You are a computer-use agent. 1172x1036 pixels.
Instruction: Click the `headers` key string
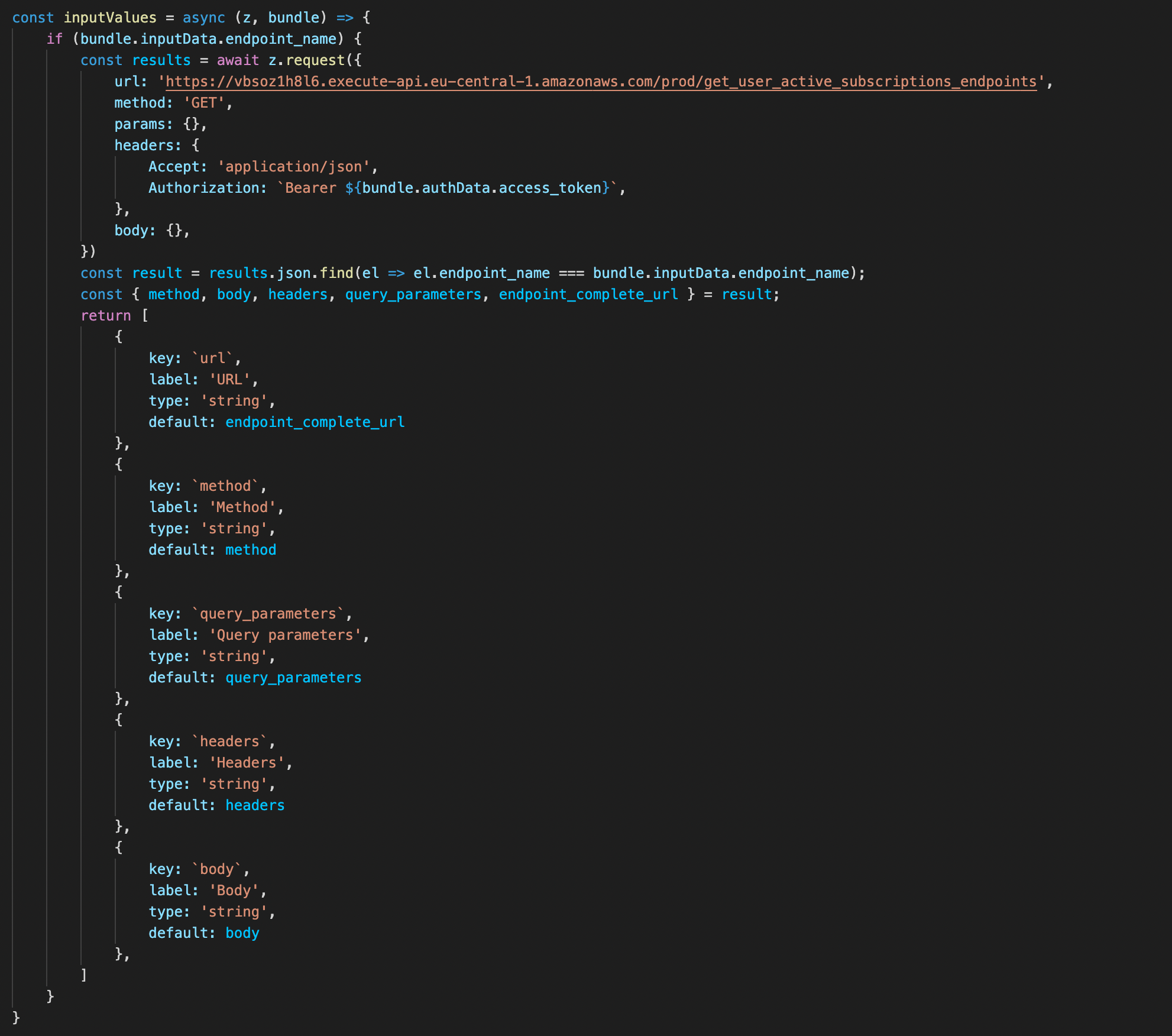pos(229,742)
